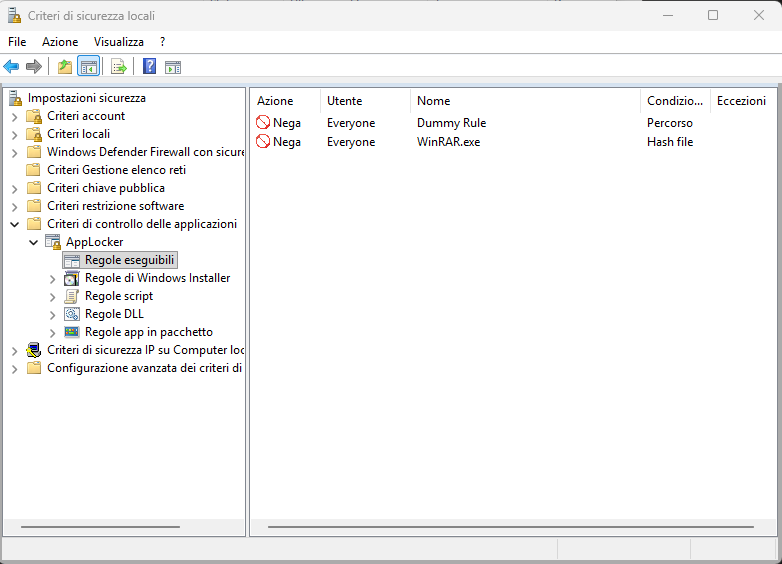Go up one level using folder icon
782x564 pixels.
pyautogui.click(x=65, y=66)
